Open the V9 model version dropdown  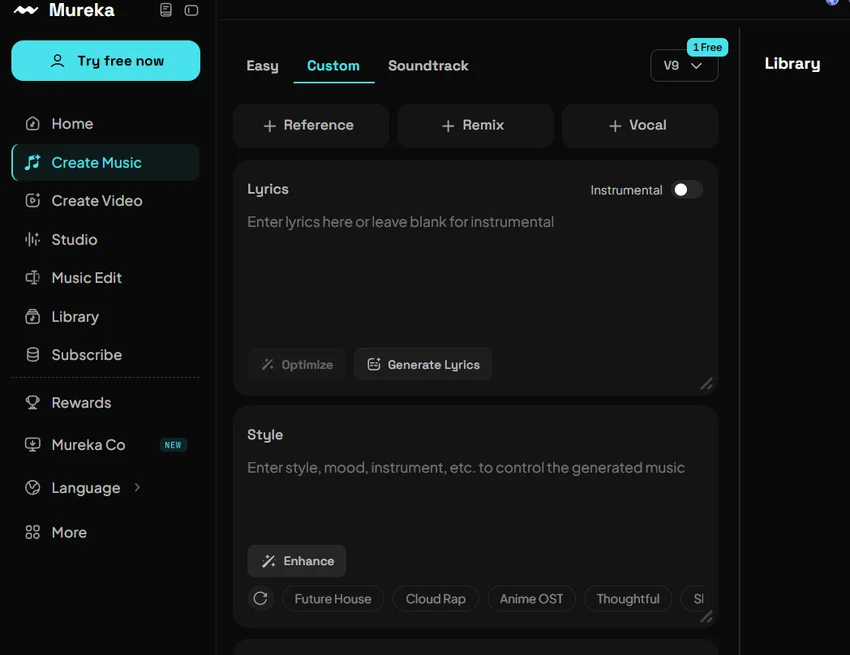coord(684,66)
